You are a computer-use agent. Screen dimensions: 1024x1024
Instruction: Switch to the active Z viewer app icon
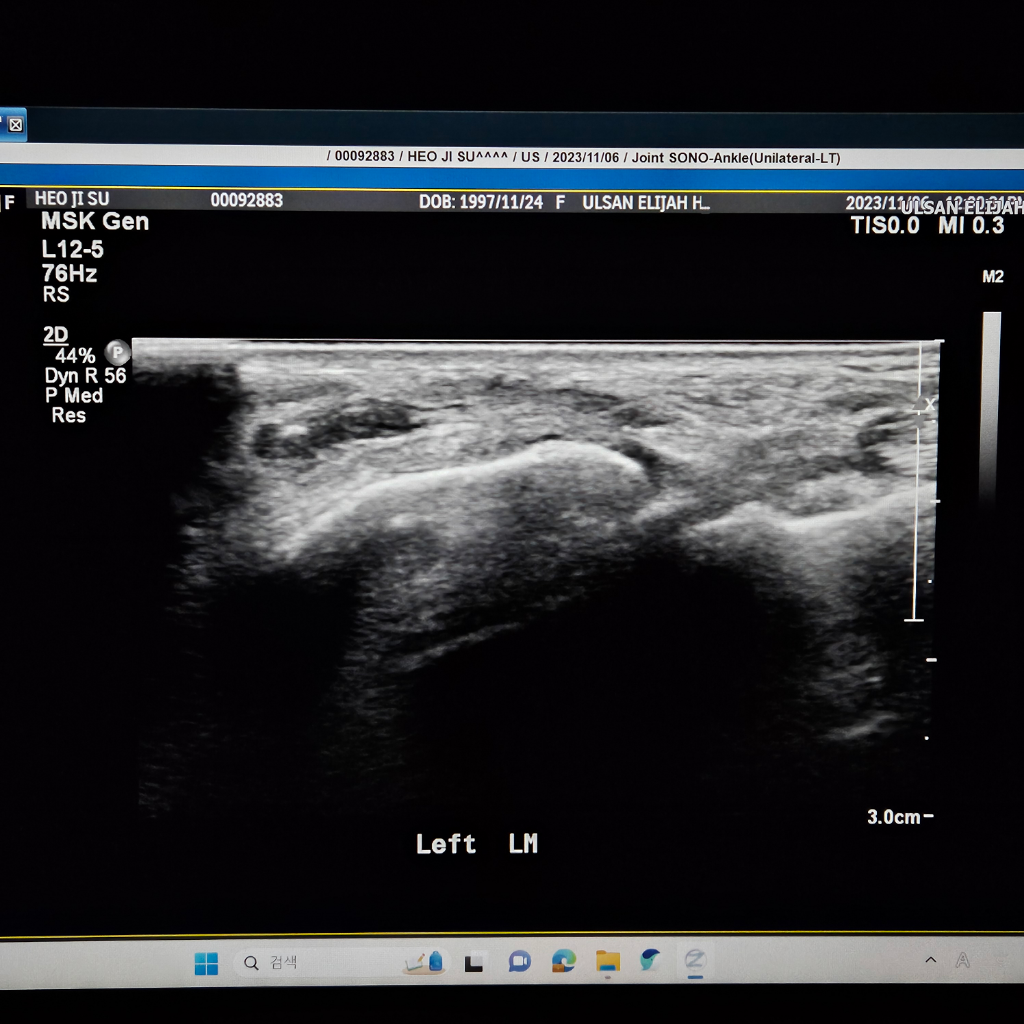pos(695,960)
